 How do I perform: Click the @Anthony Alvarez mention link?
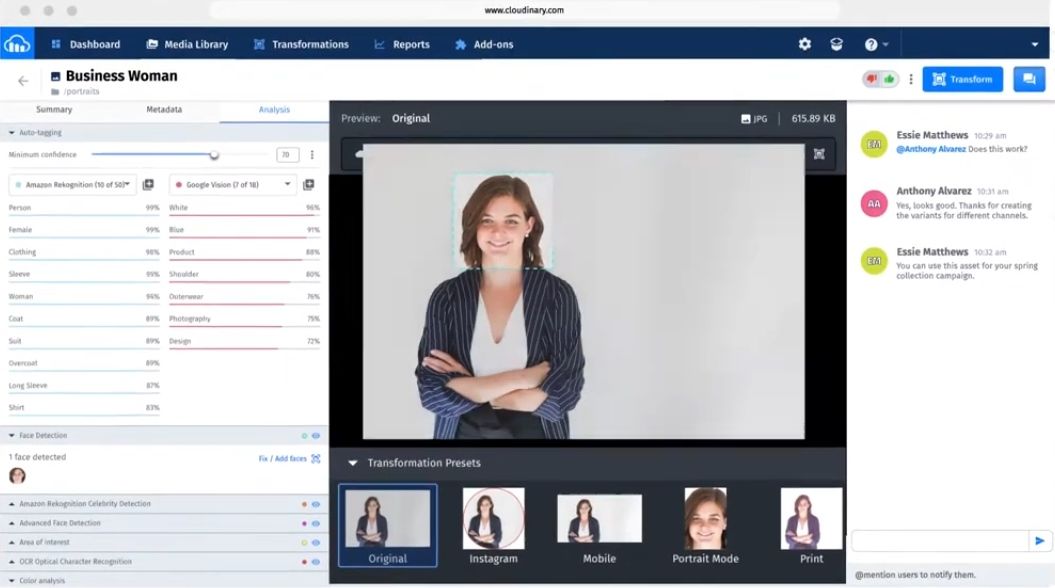(931, 149)
